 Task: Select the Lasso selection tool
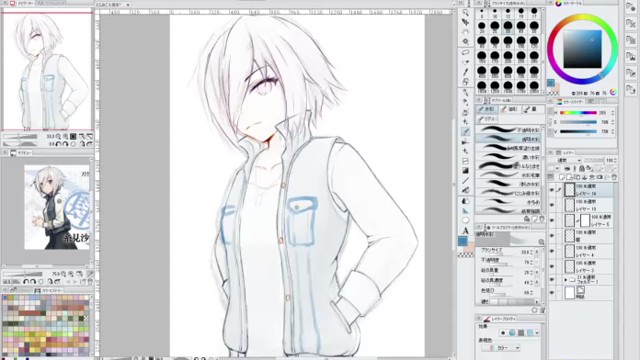click(465, 53)
